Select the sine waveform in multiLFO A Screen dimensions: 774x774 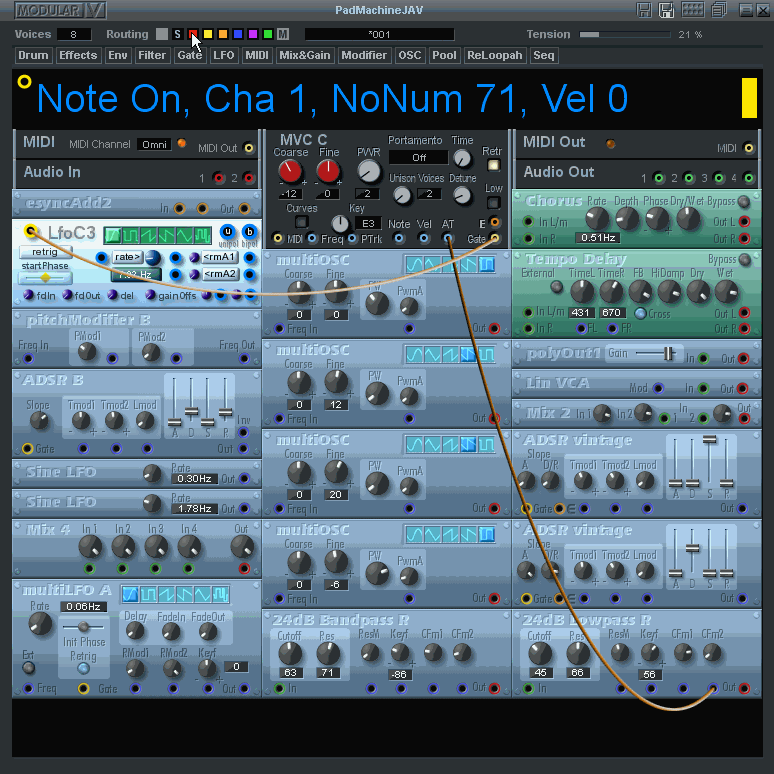(130, 594)
